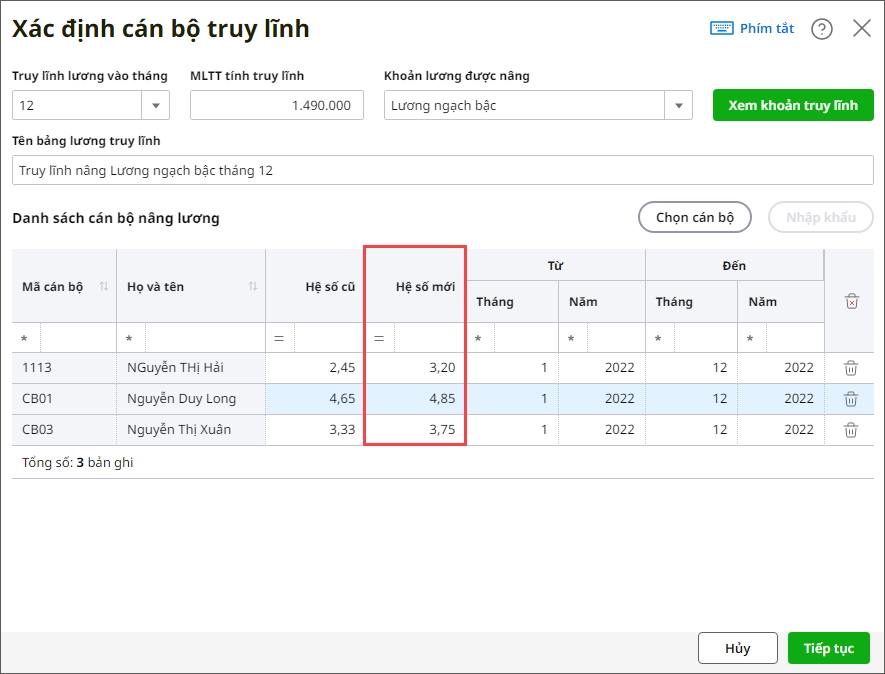Click the delete-all trash icon in table header
The image size is (885, 674).
coord(852,301)
